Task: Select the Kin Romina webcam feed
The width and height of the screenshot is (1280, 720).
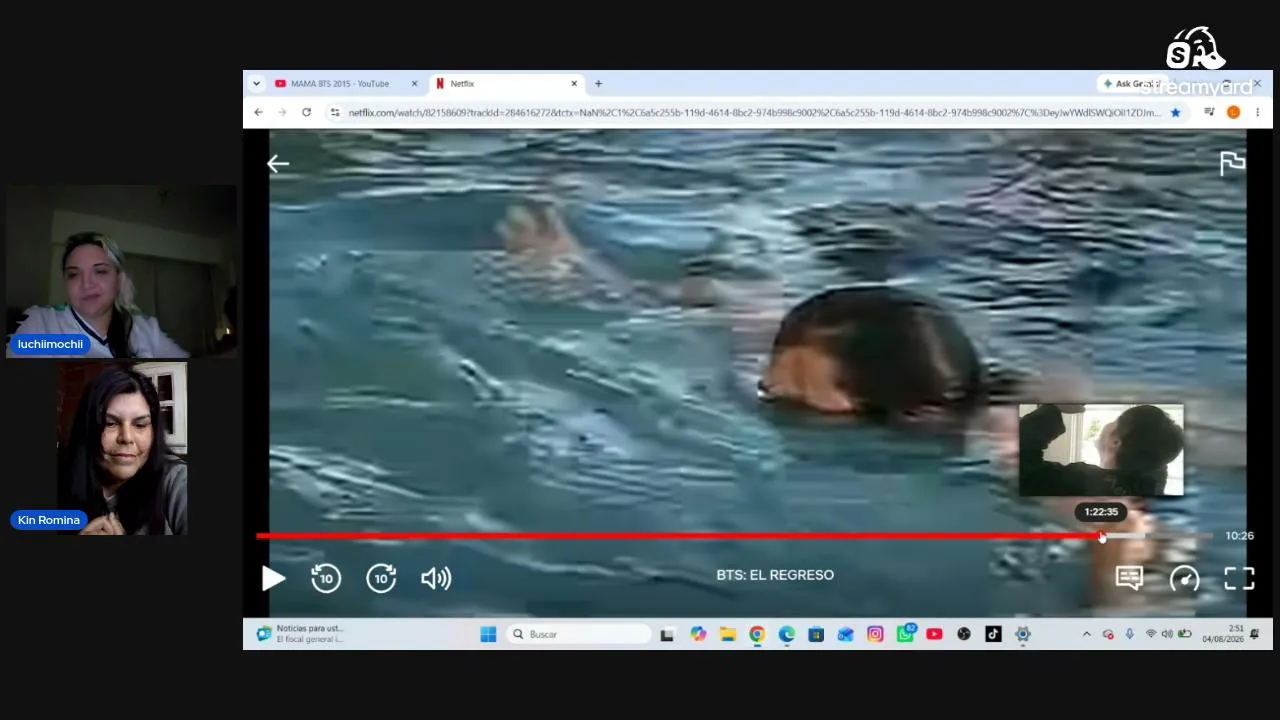Action: (122, 448)
